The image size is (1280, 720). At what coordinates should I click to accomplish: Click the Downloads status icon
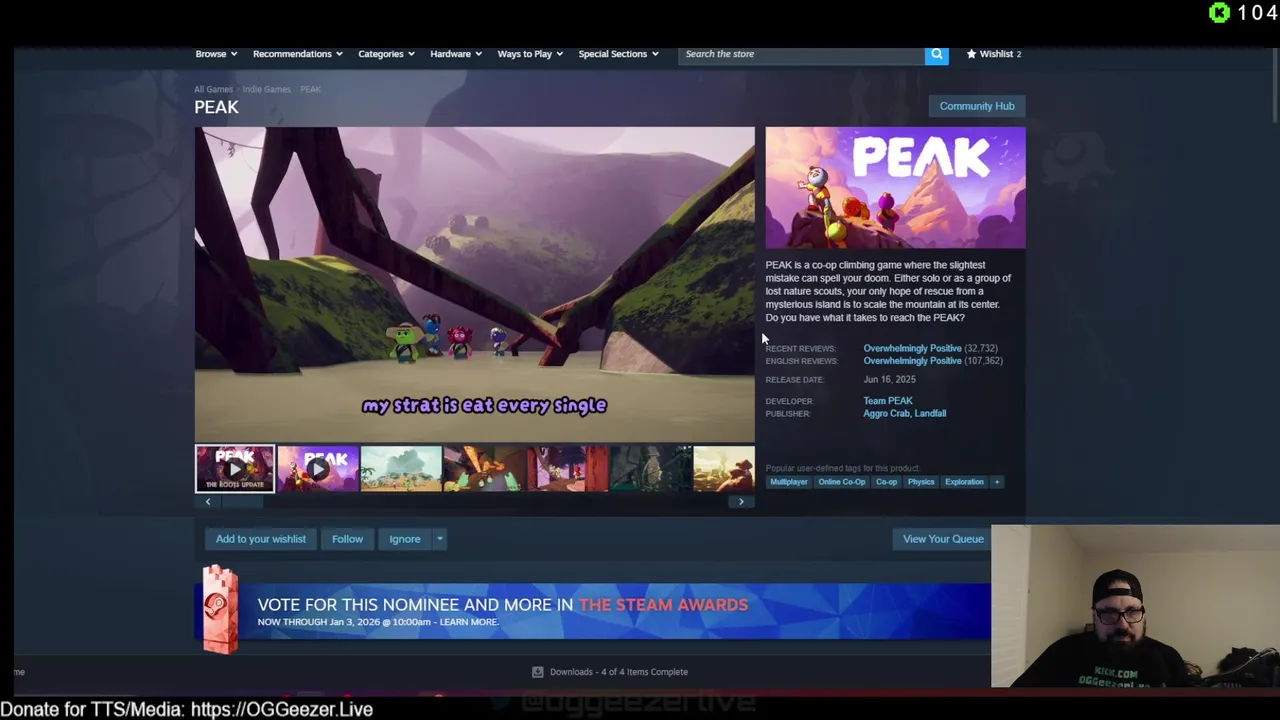537,672
